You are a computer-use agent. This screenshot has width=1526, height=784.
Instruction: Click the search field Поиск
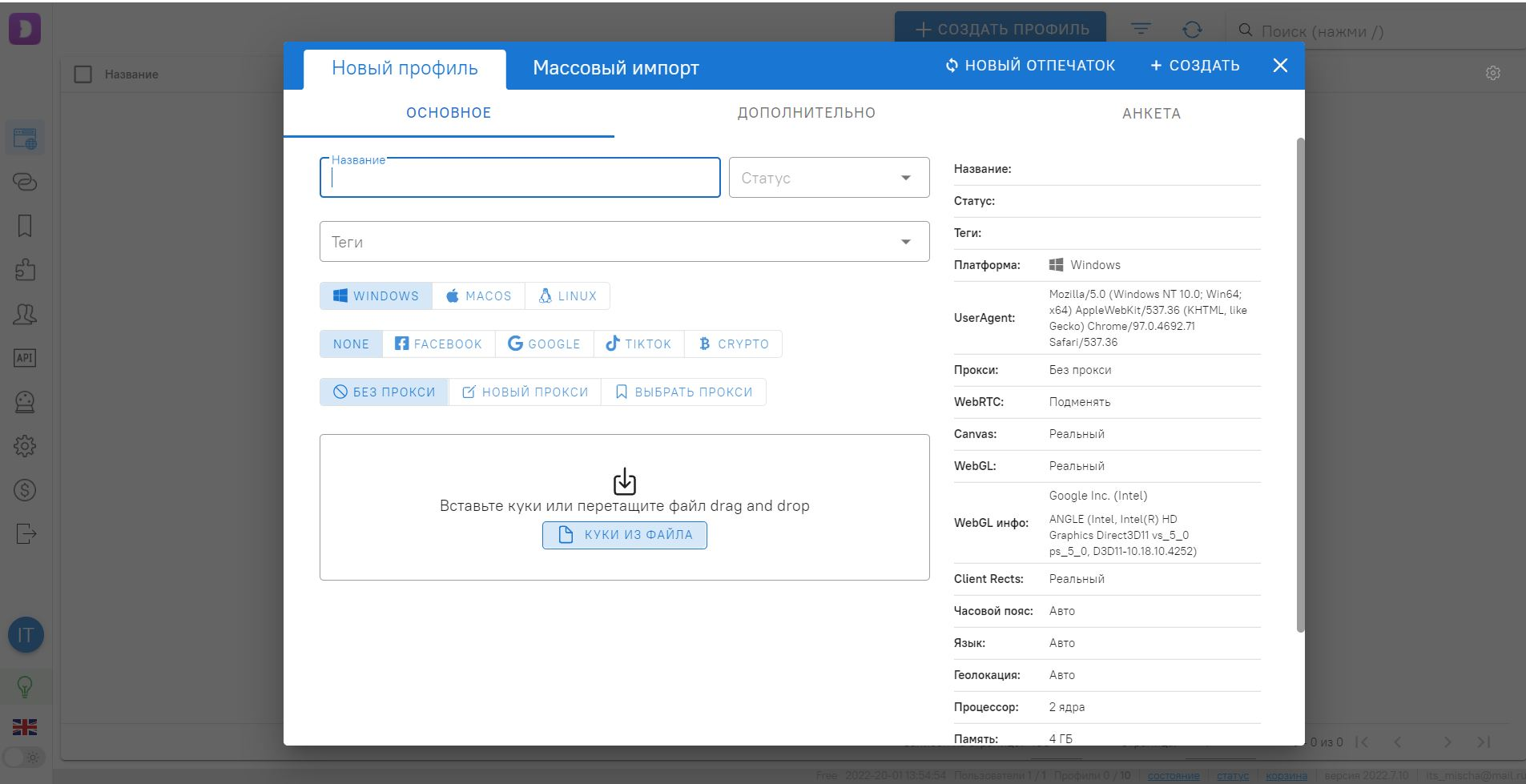click(1374, 31)
